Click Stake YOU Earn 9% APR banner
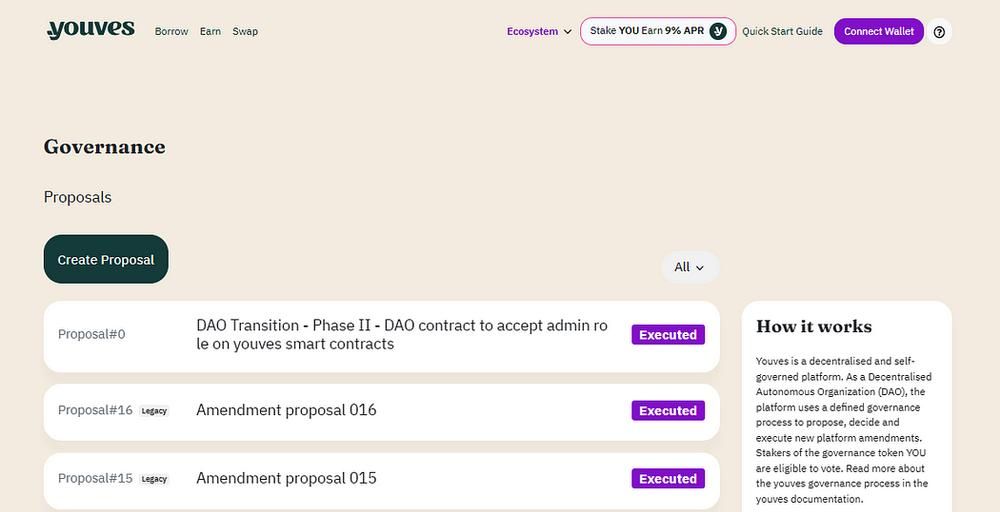The width and height of the screenshot is (1000, 512). tap(646, 31)
